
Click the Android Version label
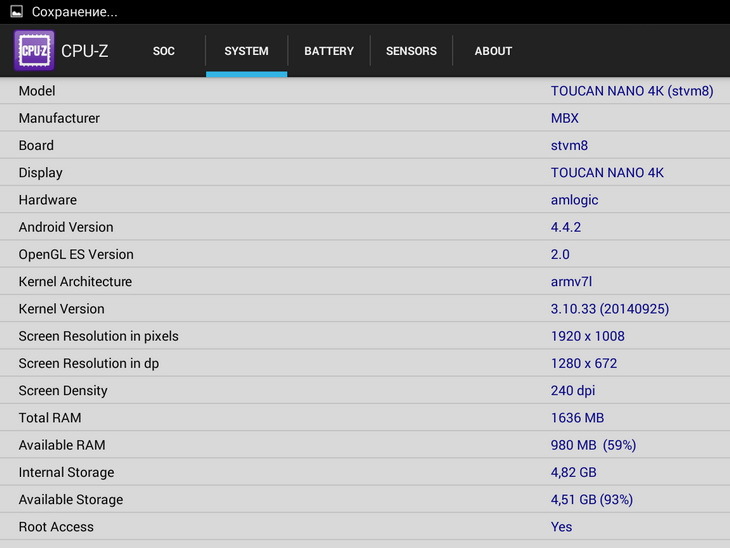[x=66, y=227]
